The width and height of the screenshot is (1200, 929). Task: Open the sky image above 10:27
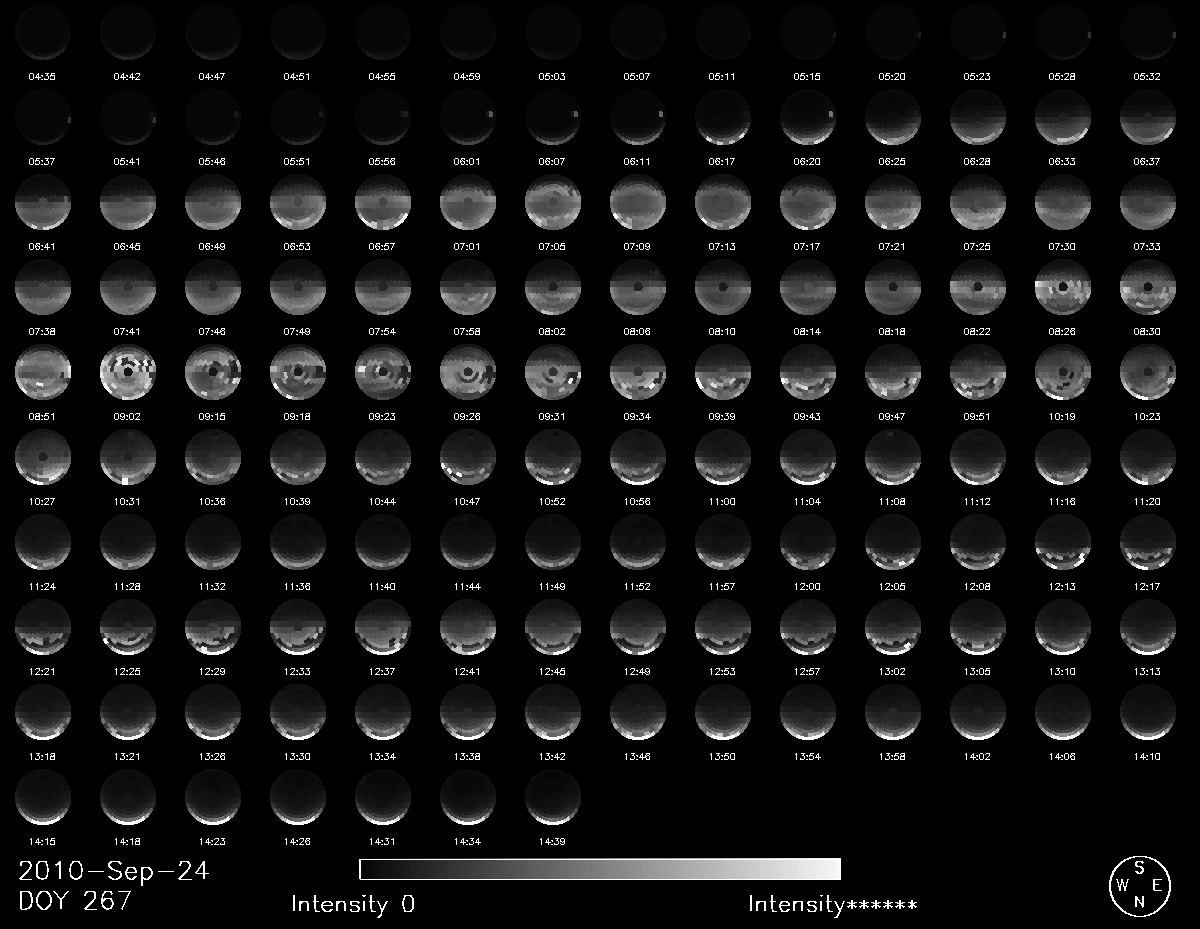[x=43, y=458]
